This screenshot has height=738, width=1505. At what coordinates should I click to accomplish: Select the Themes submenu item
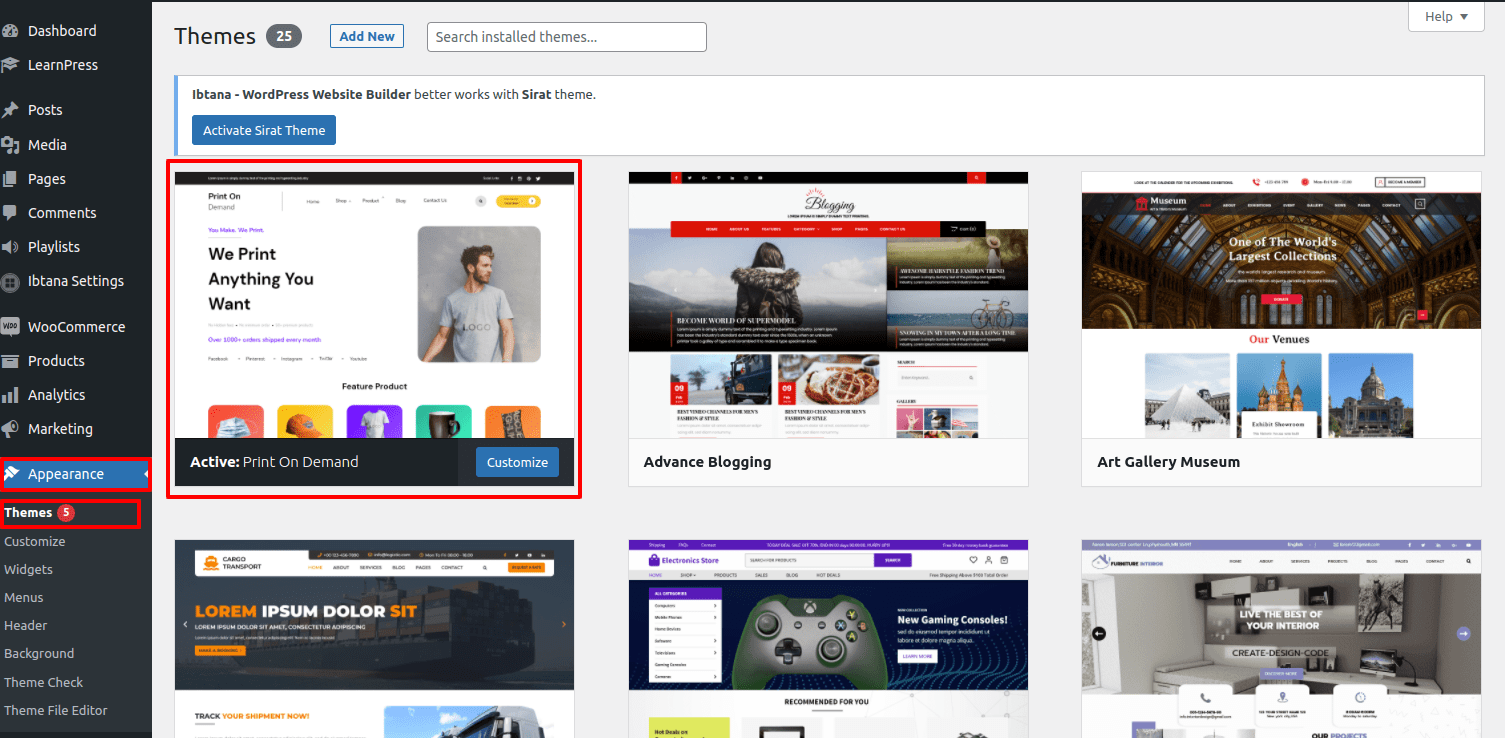tap(28, 513)
